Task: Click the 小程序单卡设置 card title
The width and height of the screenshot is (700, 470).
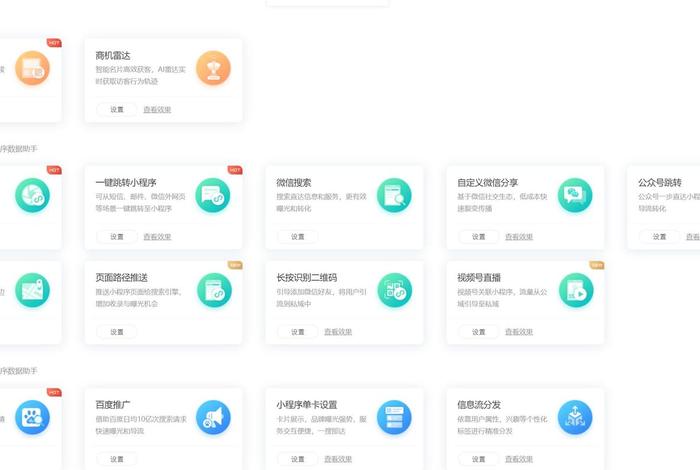Action: [306, 405]
